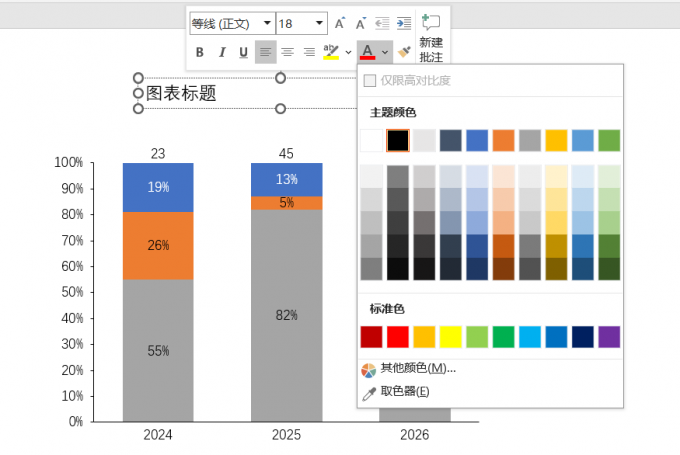The width and height of the screenshot is (680, 455).
Task: Choose green standard color swatch
Action: point(503,337)
